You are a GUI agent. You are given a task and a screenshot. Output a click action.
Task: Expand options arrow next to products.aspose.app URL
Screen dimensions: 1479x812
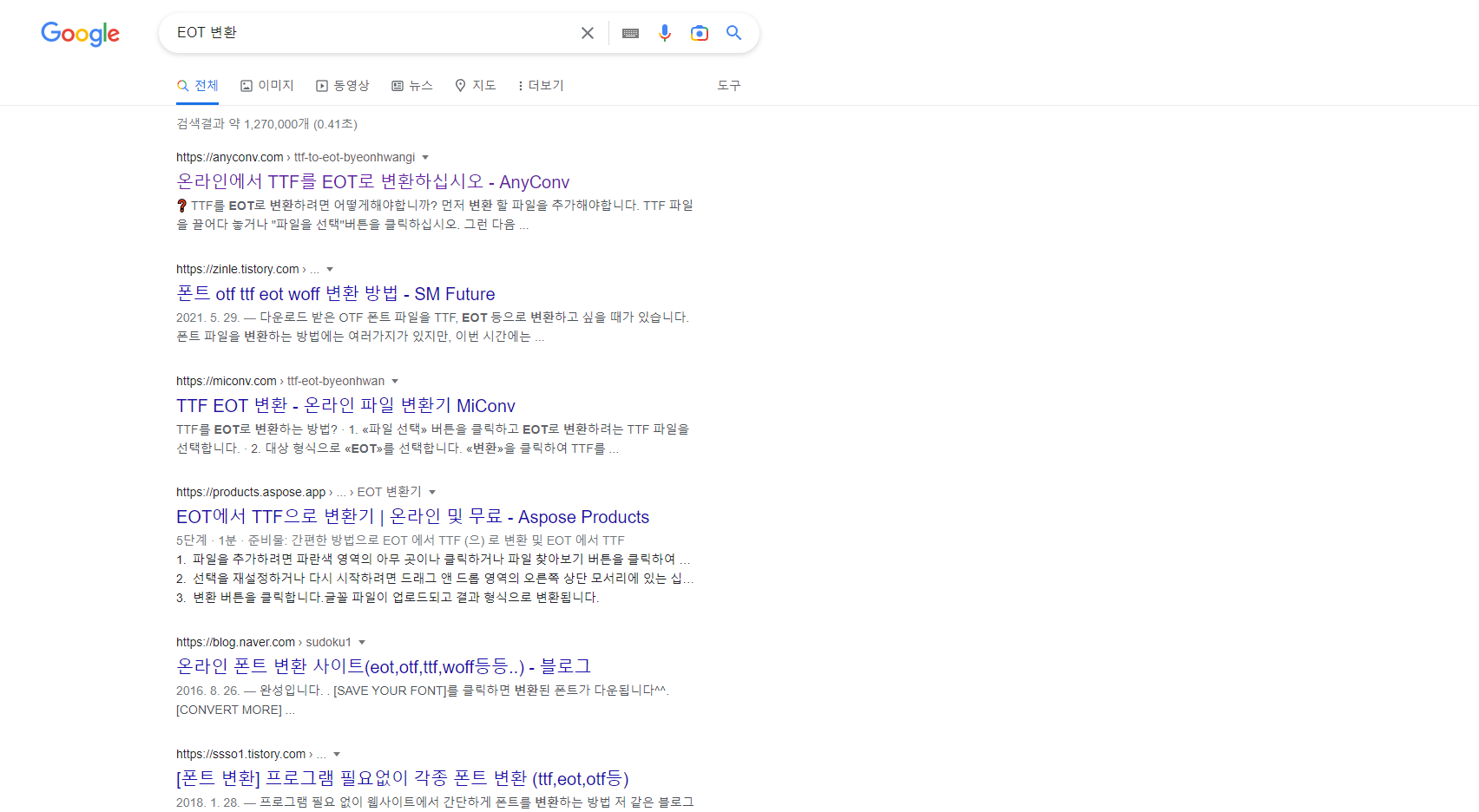pyautogui.click(x=432, y=493)
